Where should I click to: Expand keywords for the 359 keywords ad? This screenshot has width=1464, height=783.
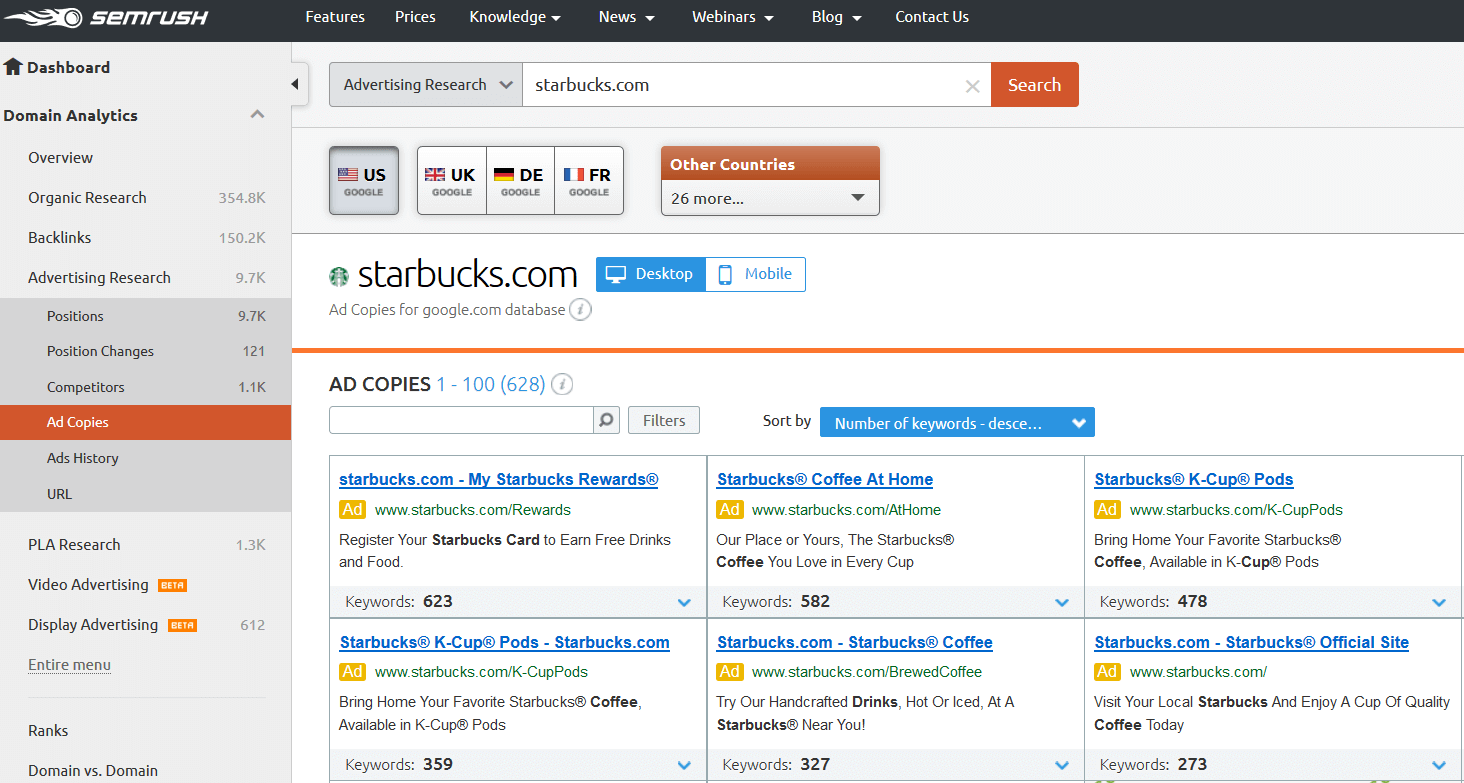[x=684, y=765]
